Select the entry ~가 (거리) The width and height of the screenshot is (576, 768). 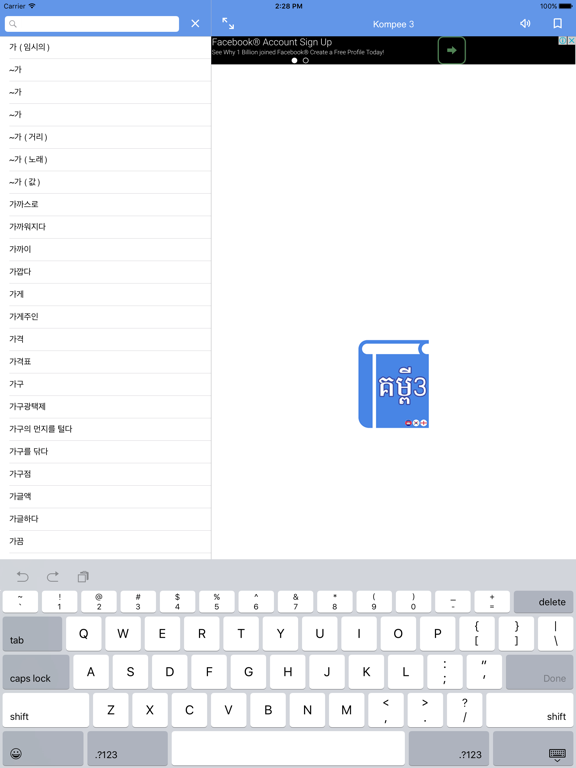click(x=105, y=137)
